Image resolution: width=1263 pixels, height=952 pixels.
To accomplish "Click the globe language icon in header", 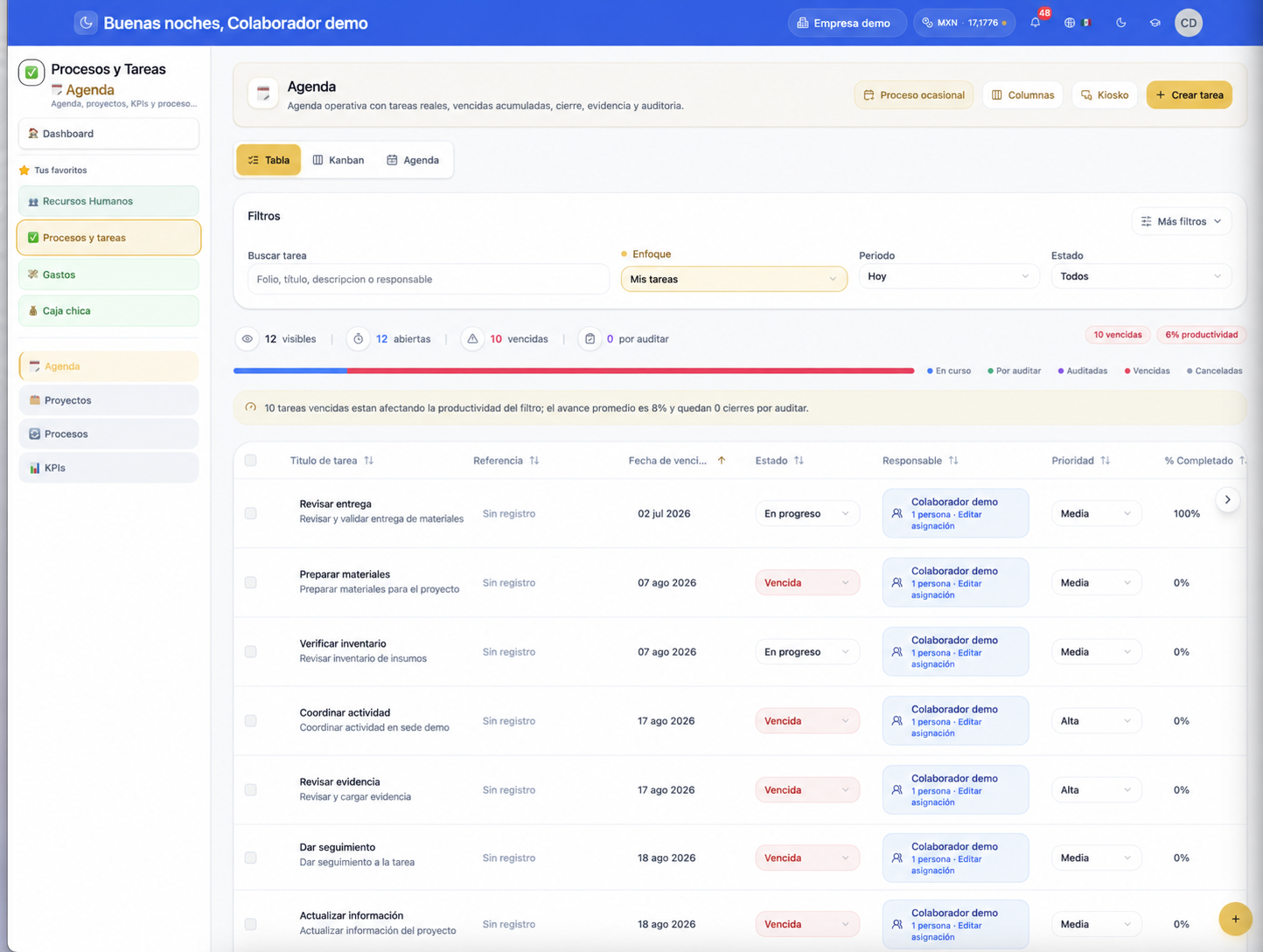I will tap(1070, 23).
